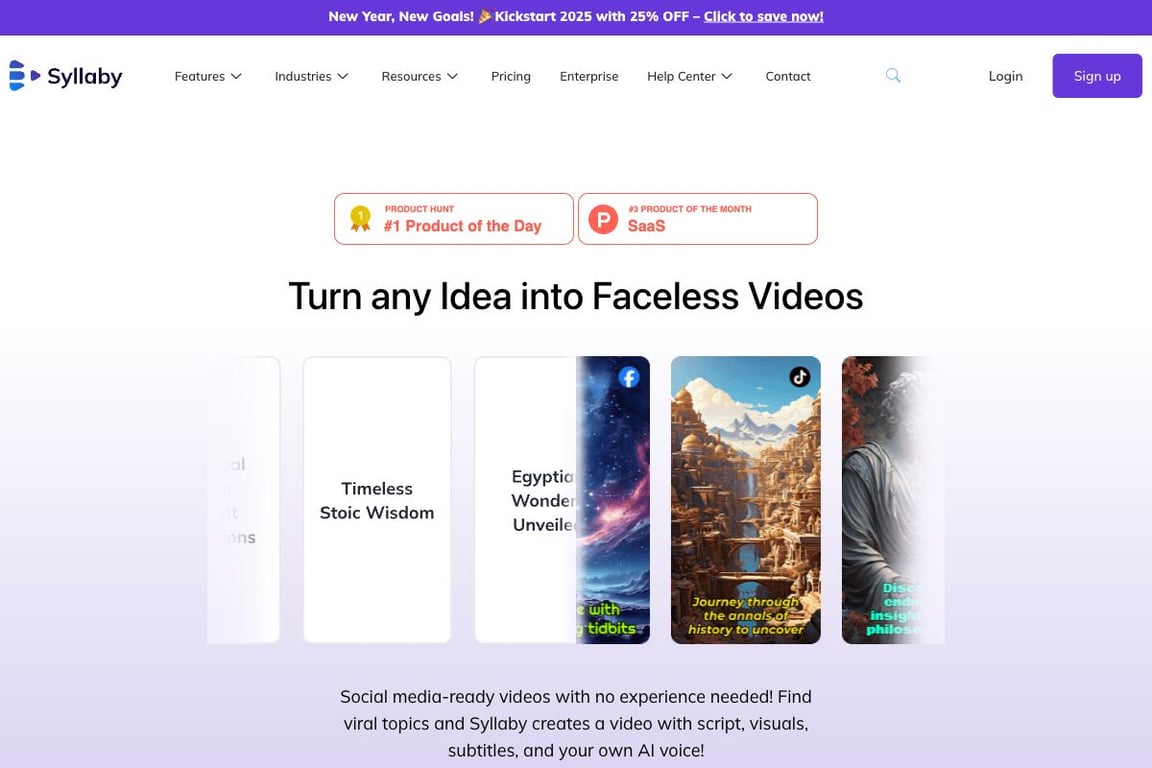Open the search magnifier icon
Image resolution: width=1152 pixels, height=768 pixels.
click(893, 75)
